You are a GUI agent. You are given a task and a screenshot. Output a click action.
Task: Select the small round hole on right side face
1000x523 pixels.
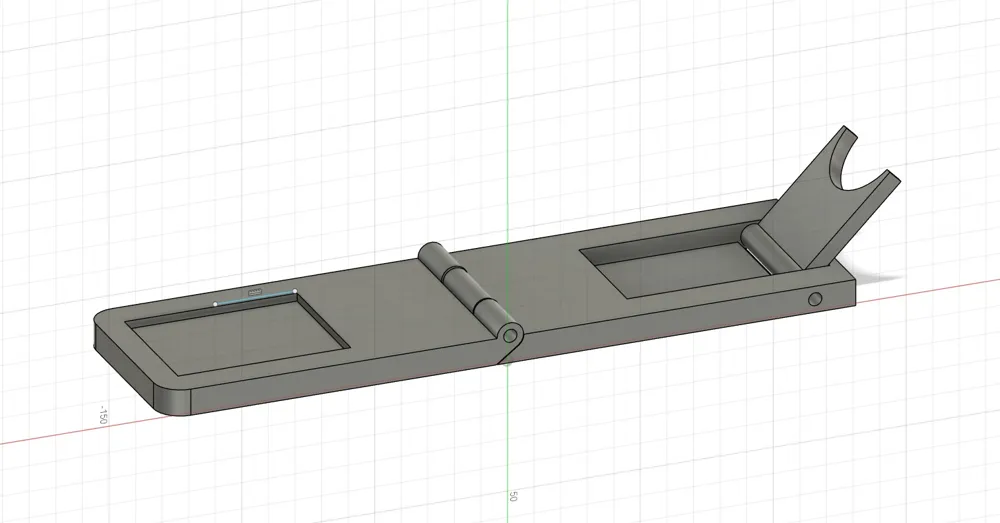pyautogui.click(x=814, y=299)
